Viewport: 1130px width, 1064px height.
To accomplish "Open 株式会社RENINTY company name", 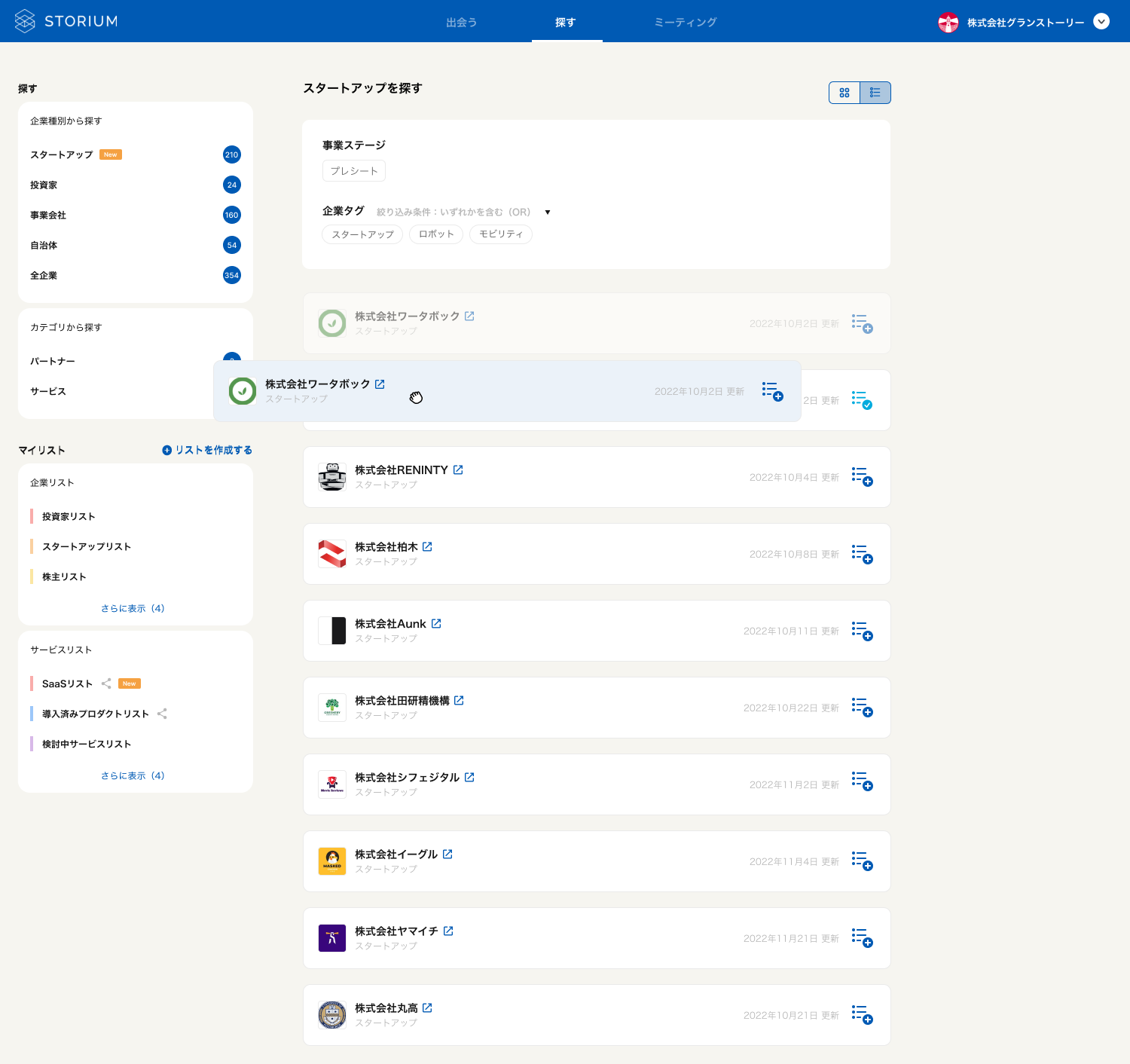I will click(x=402, y=469).
